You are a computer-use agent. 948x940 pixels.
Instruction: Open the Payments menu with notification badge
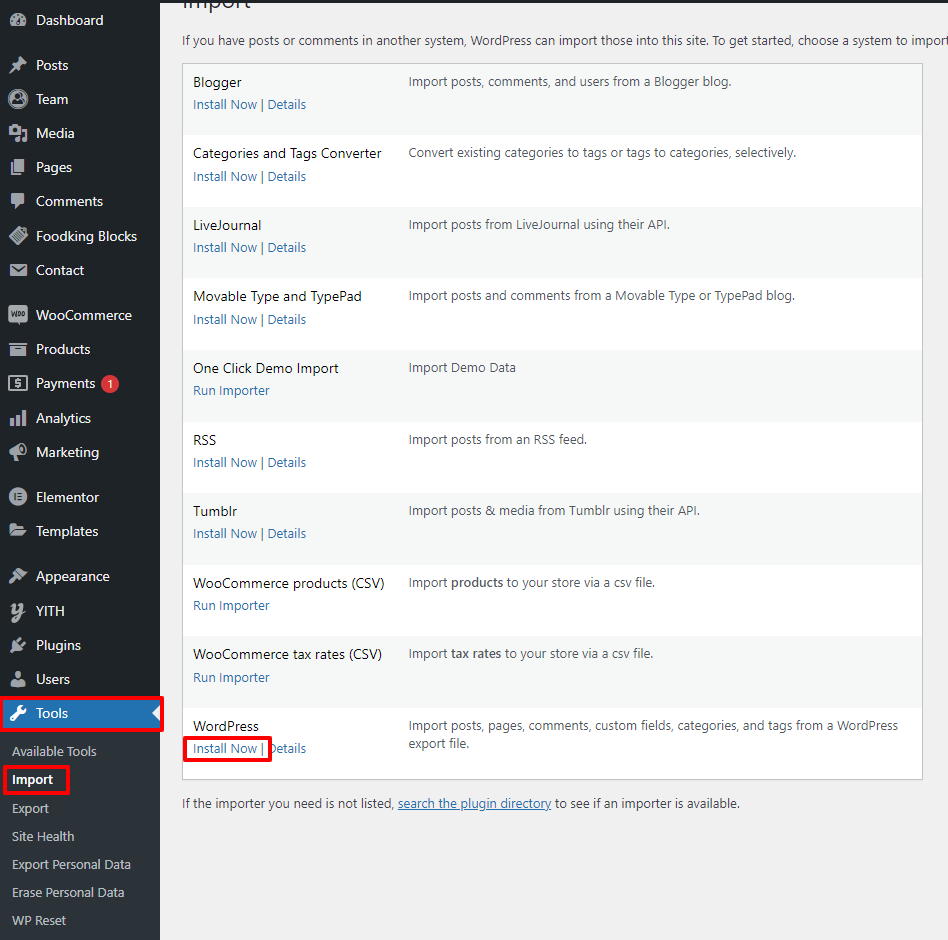[66, 384]
